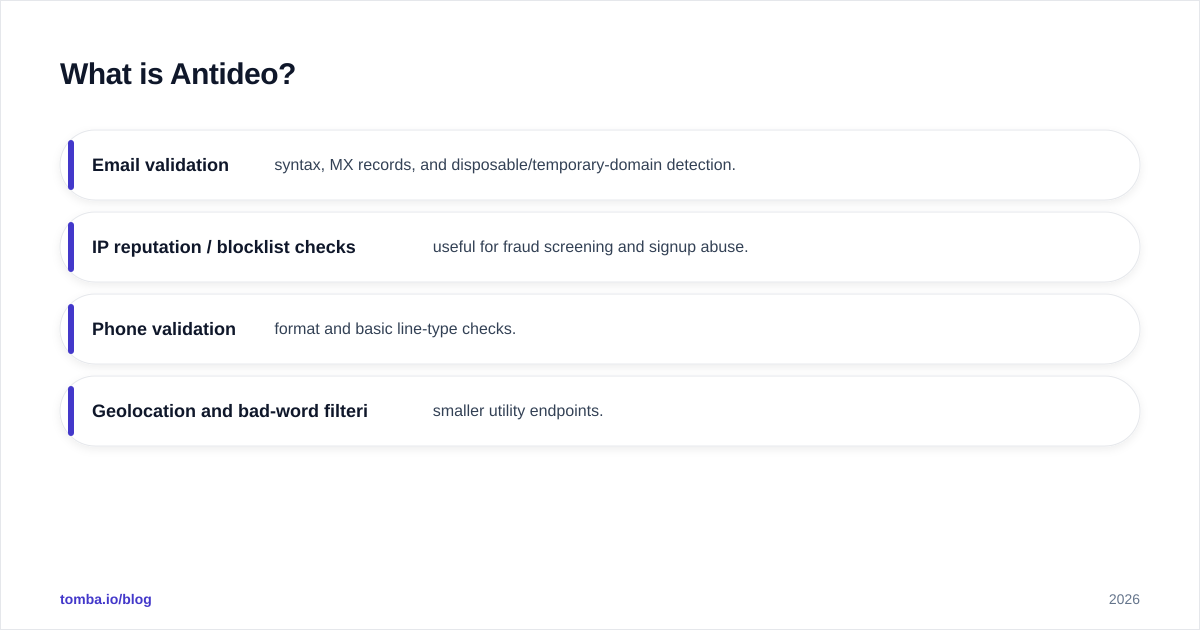Click the purple accent bar beside Geolocation
This screenshot has height=630, width=1200.
(71, 411)
